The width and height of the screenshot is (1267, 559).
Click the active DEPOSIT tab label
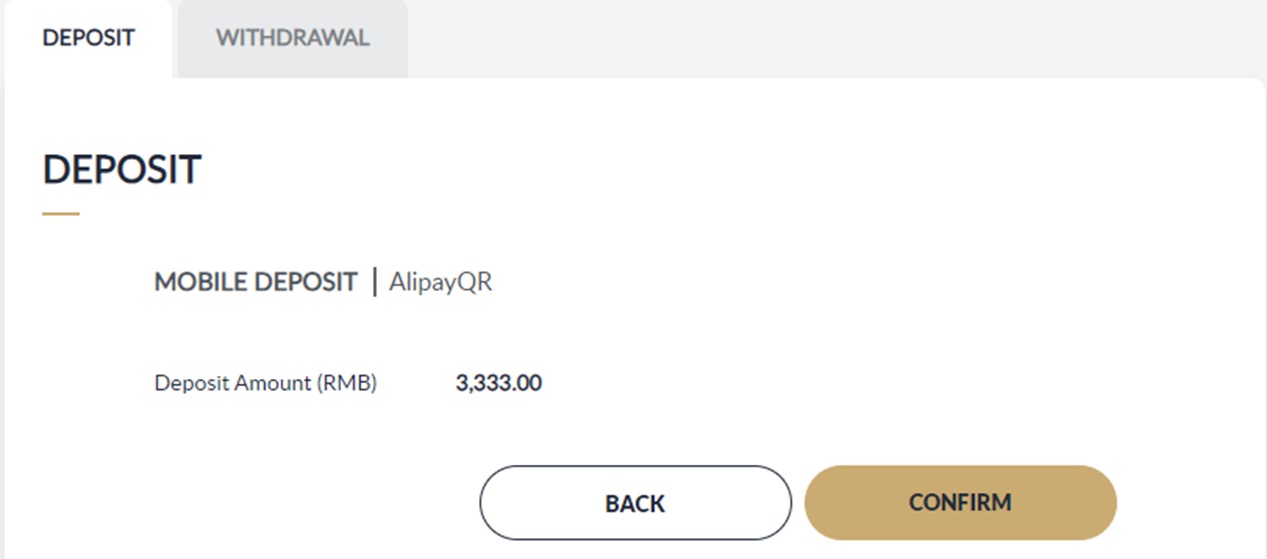pyautogui.click(x=88, y=38)
